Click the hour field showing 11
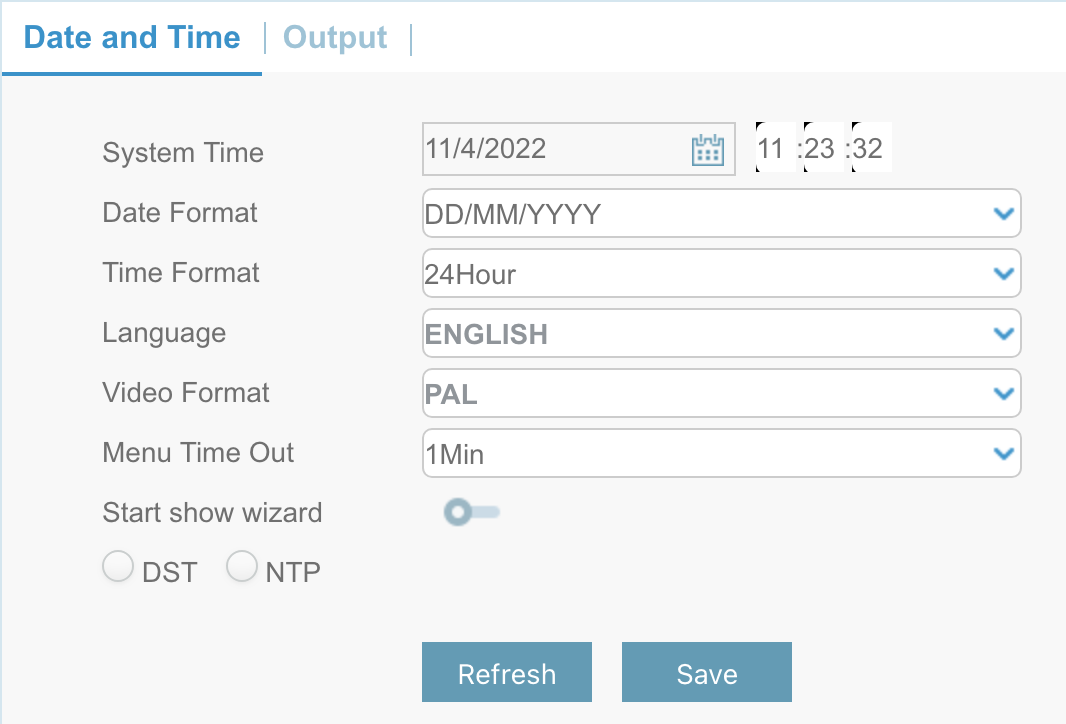 (x=771, y=150)
